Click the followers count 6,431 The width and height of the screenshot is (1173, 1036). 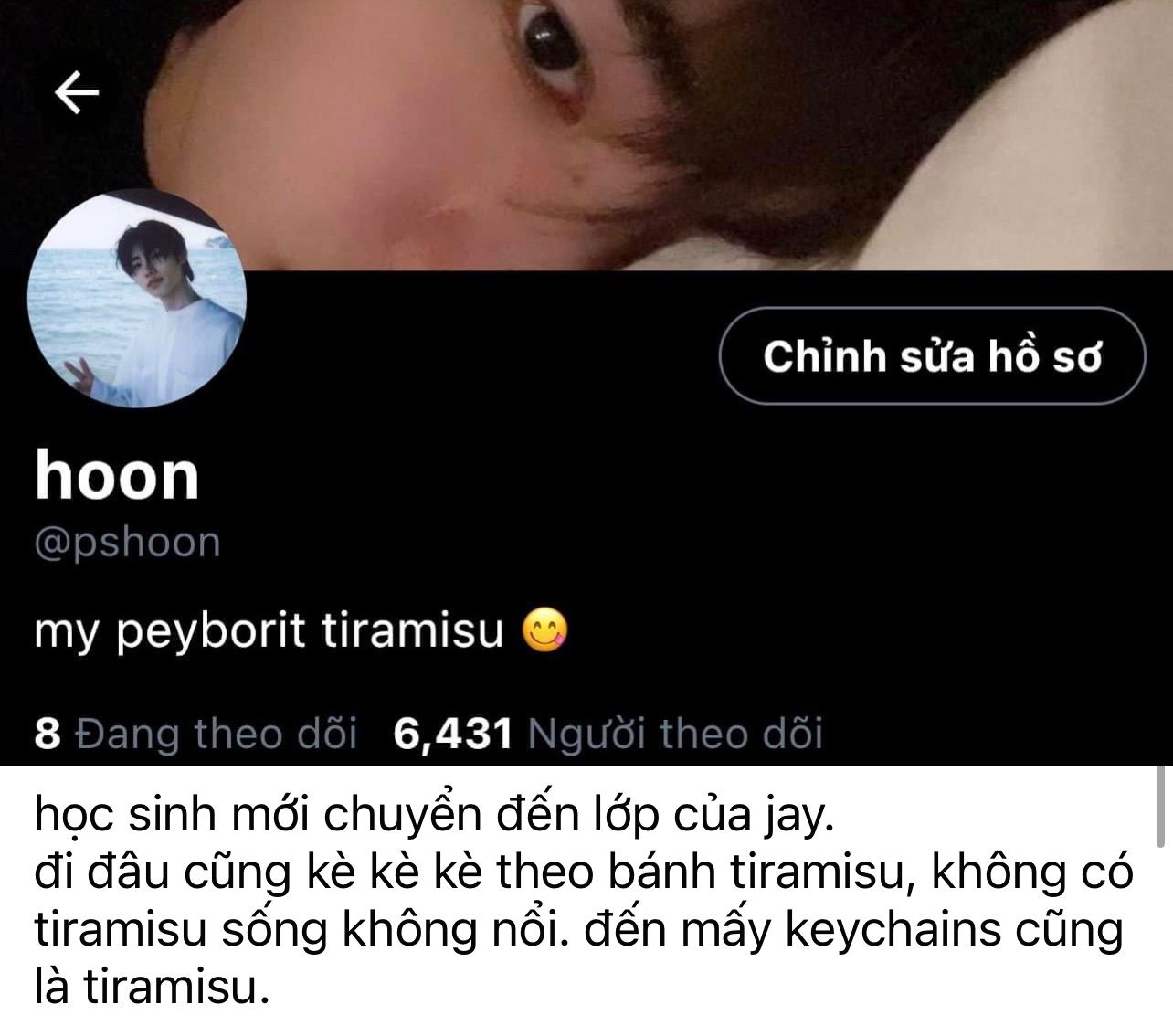coord(452,734)
